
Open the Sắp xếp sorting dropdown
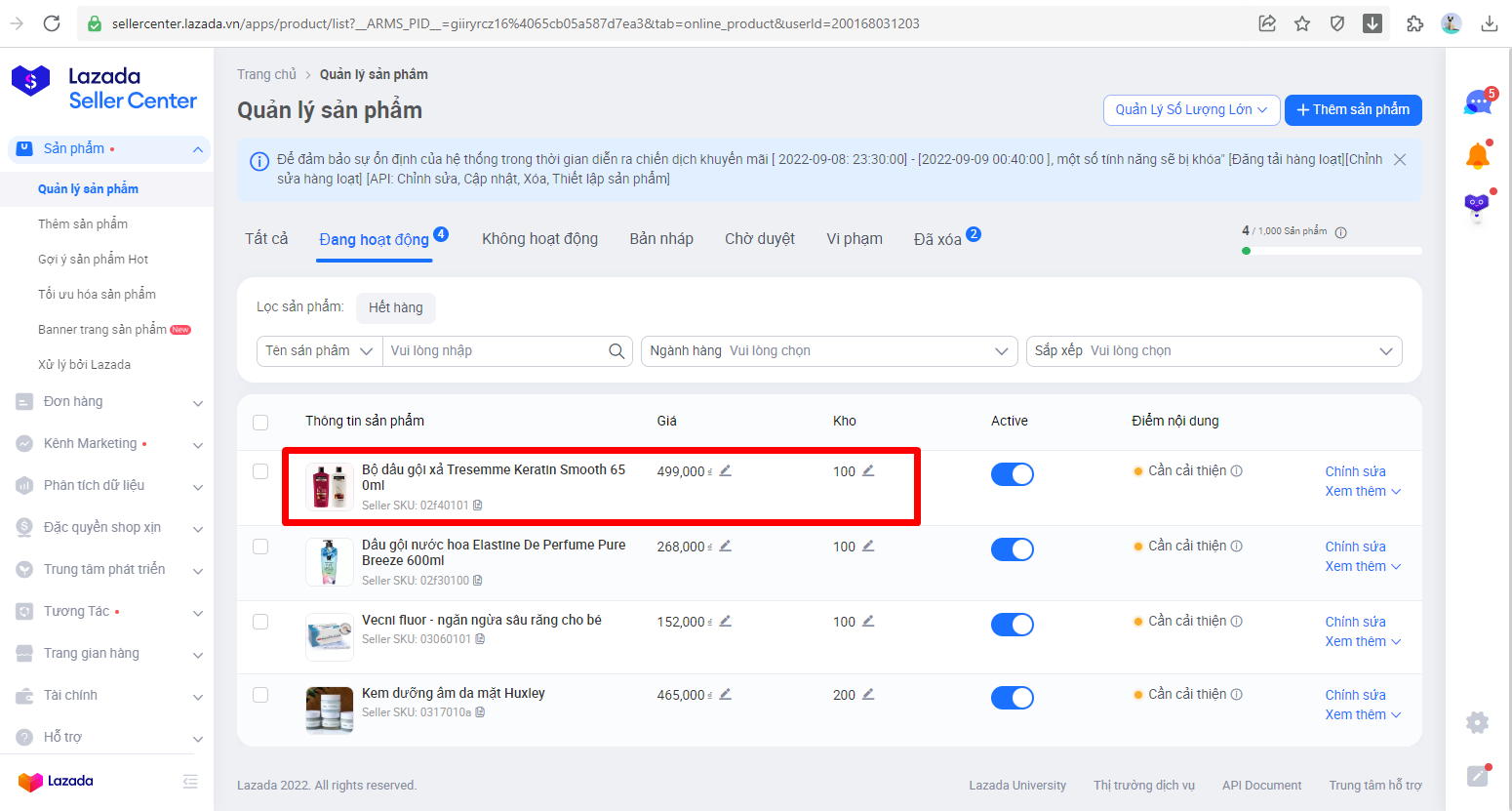tap(1214, 351)
